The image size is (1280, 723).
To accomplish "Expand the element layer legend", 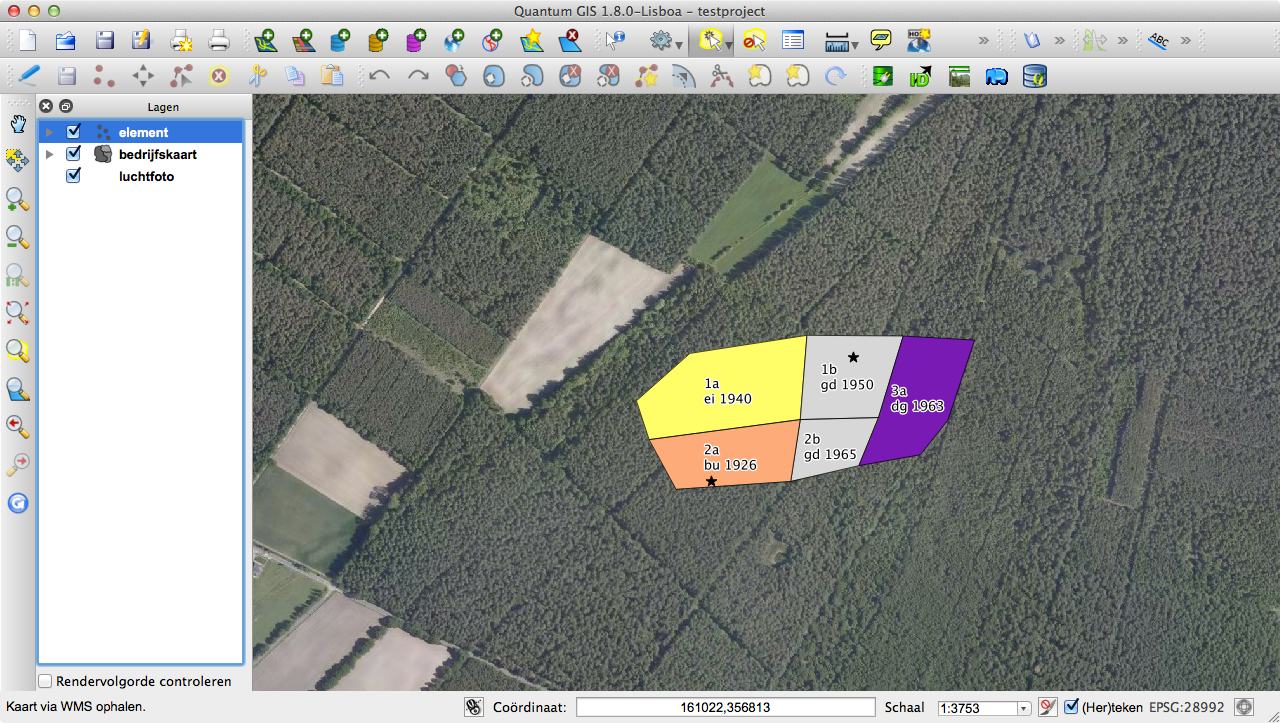I will [x=48, y=132].
